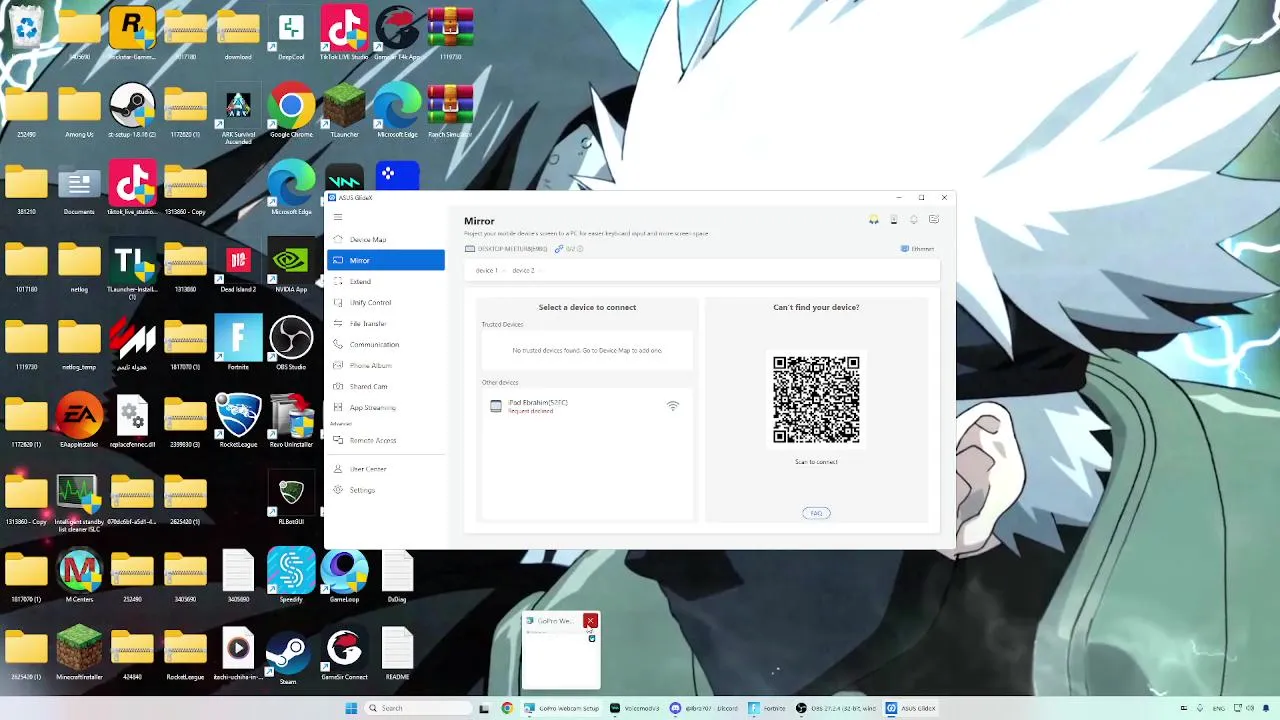Select the Revo Uninstaller desktop icon

[x=291, y=420]
